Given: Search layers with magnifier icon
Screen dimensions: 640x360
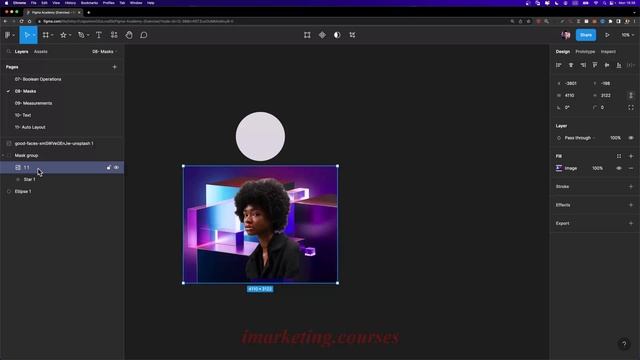Looking at the screenshot, I should tap(9, 51).
